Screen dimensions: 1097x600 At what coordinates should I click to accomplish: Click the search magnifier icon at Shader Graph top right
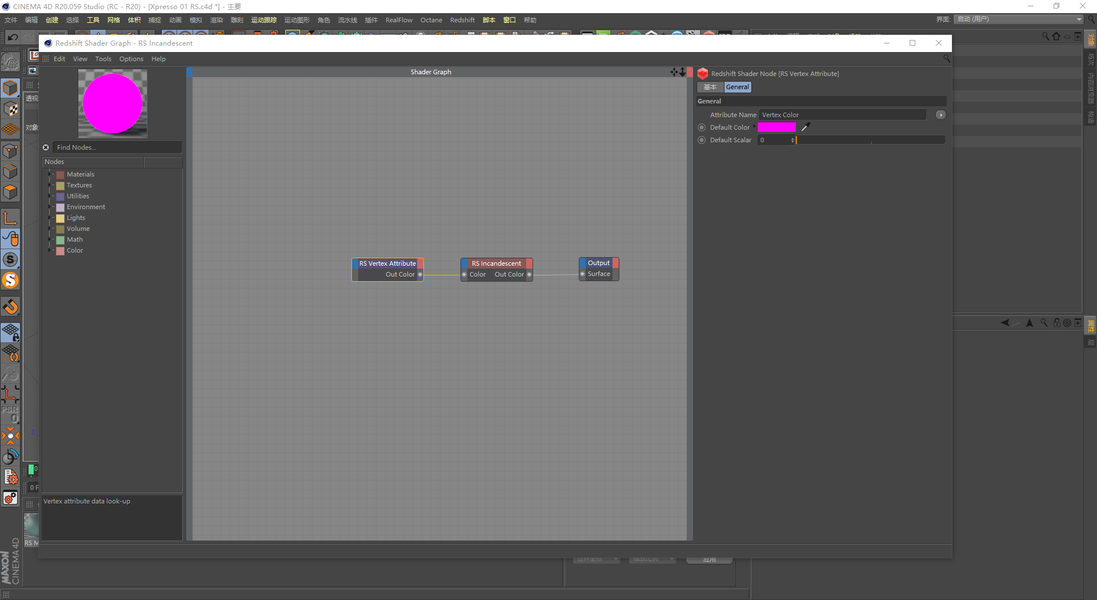(x=947, y=59)
